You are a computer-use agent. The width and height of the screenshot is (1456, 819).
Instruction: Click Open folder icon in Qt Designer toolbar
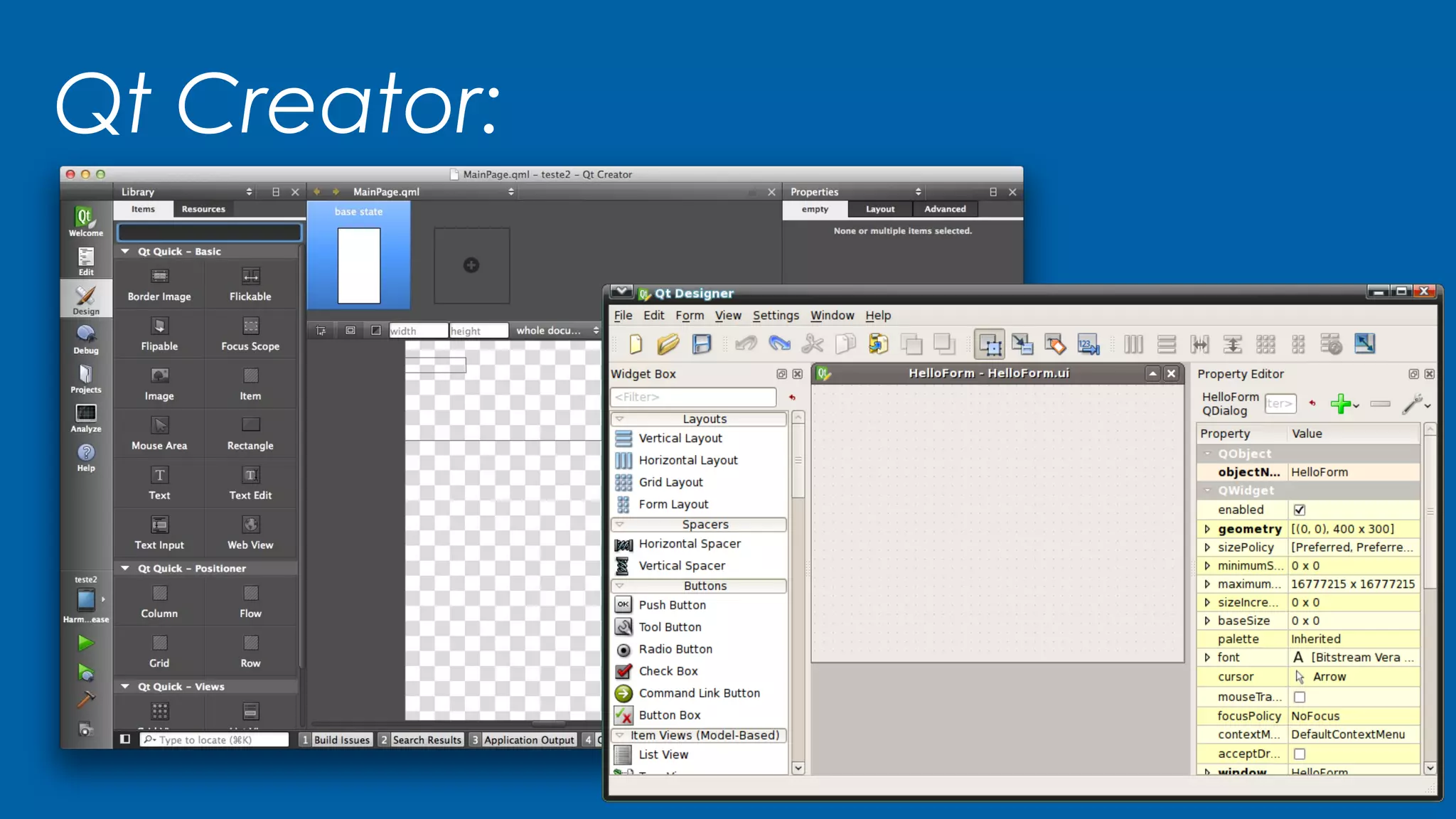(668, 345)
